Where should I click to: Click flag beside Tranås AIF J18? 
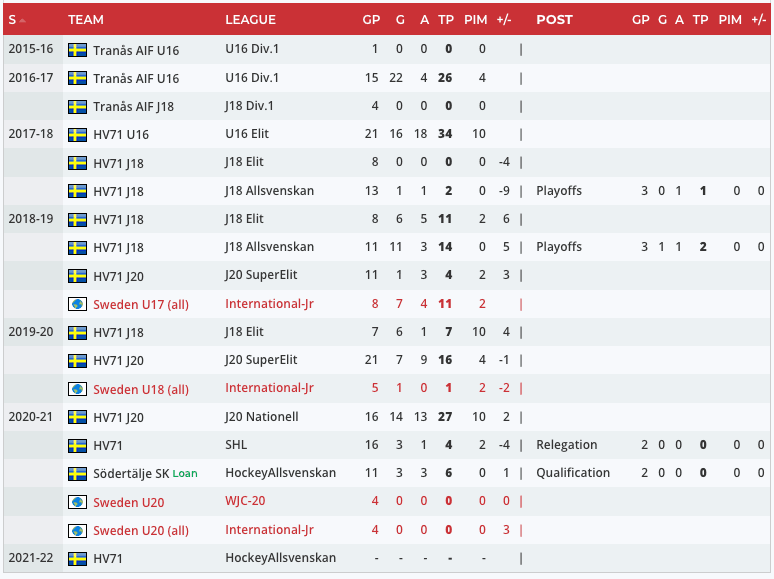point(77,106)
